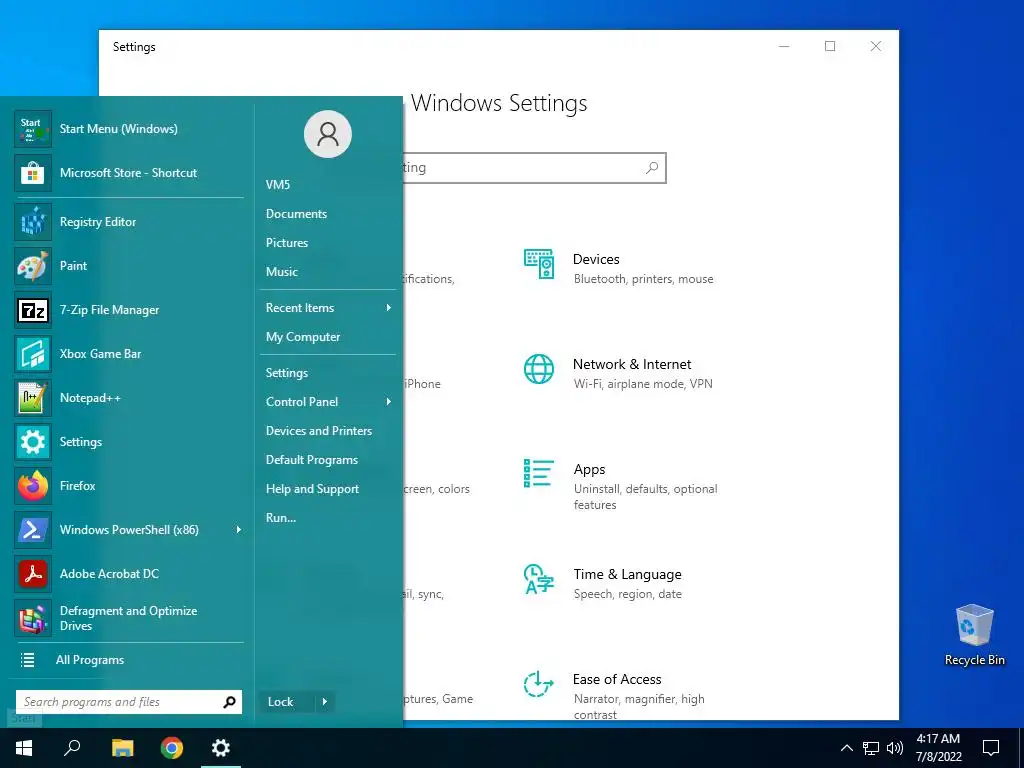The image size is (1024, 768).
Task: Open the Ease of Access icon in Settings
Action: pyautogui.click(x=539, y=684)
